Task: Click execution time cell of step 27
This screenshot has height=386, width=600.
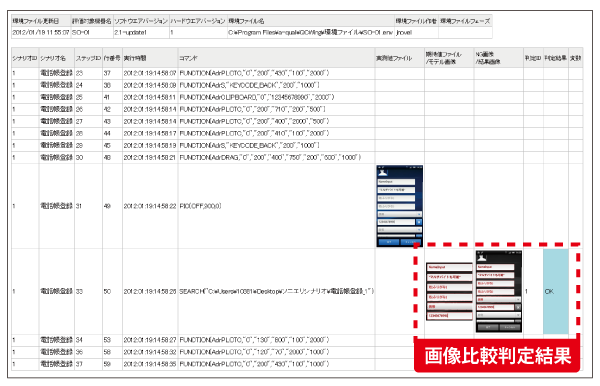Action: click(x=150, y=121)
